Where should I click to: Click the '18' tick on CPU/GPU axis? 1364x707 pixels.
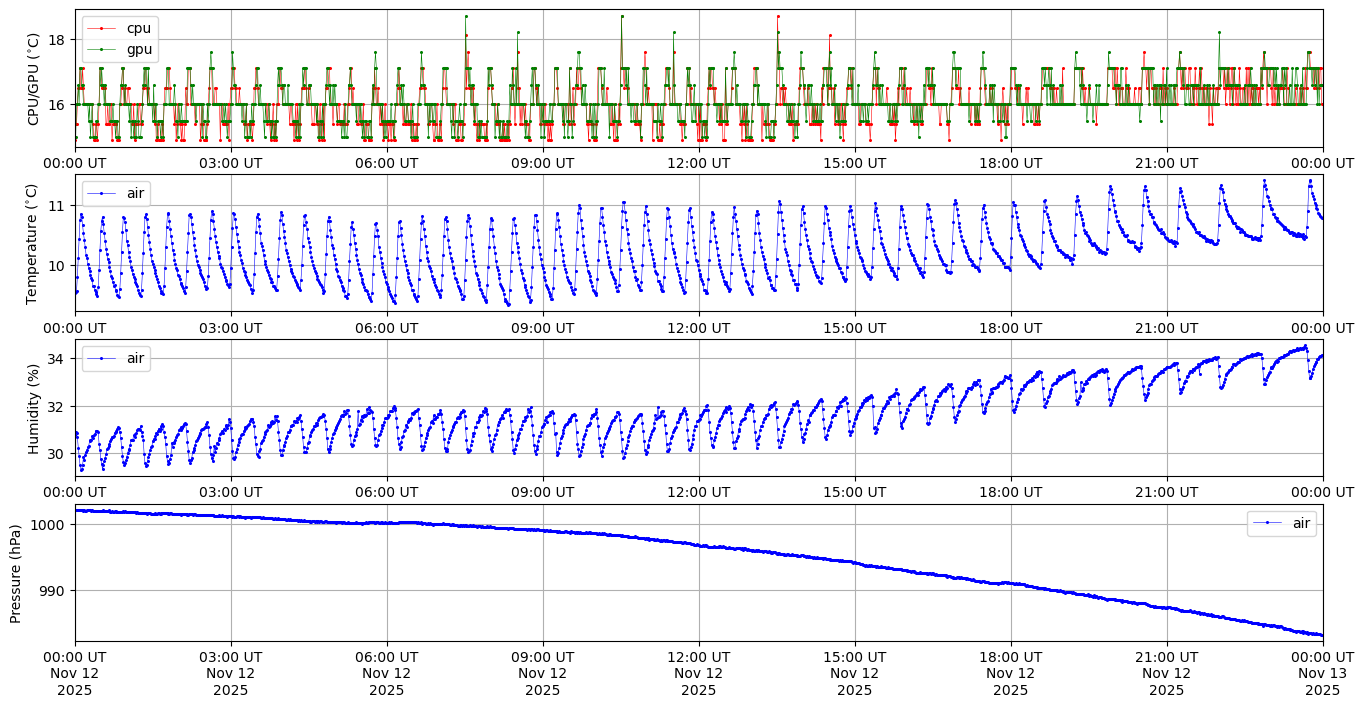(58, 40)
